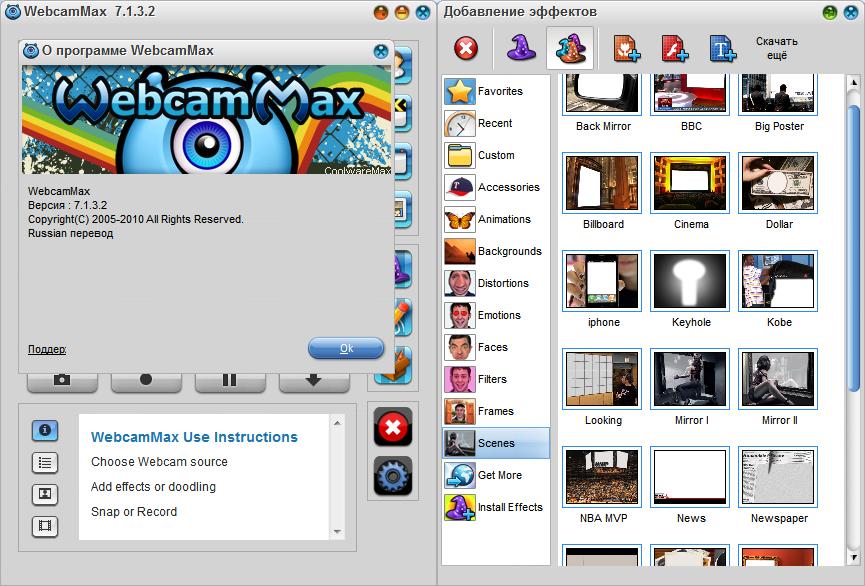Image resolution: width=865 pixels, height=586 pixels.
Task: Select the Filters category
Action: pos(496,379)
